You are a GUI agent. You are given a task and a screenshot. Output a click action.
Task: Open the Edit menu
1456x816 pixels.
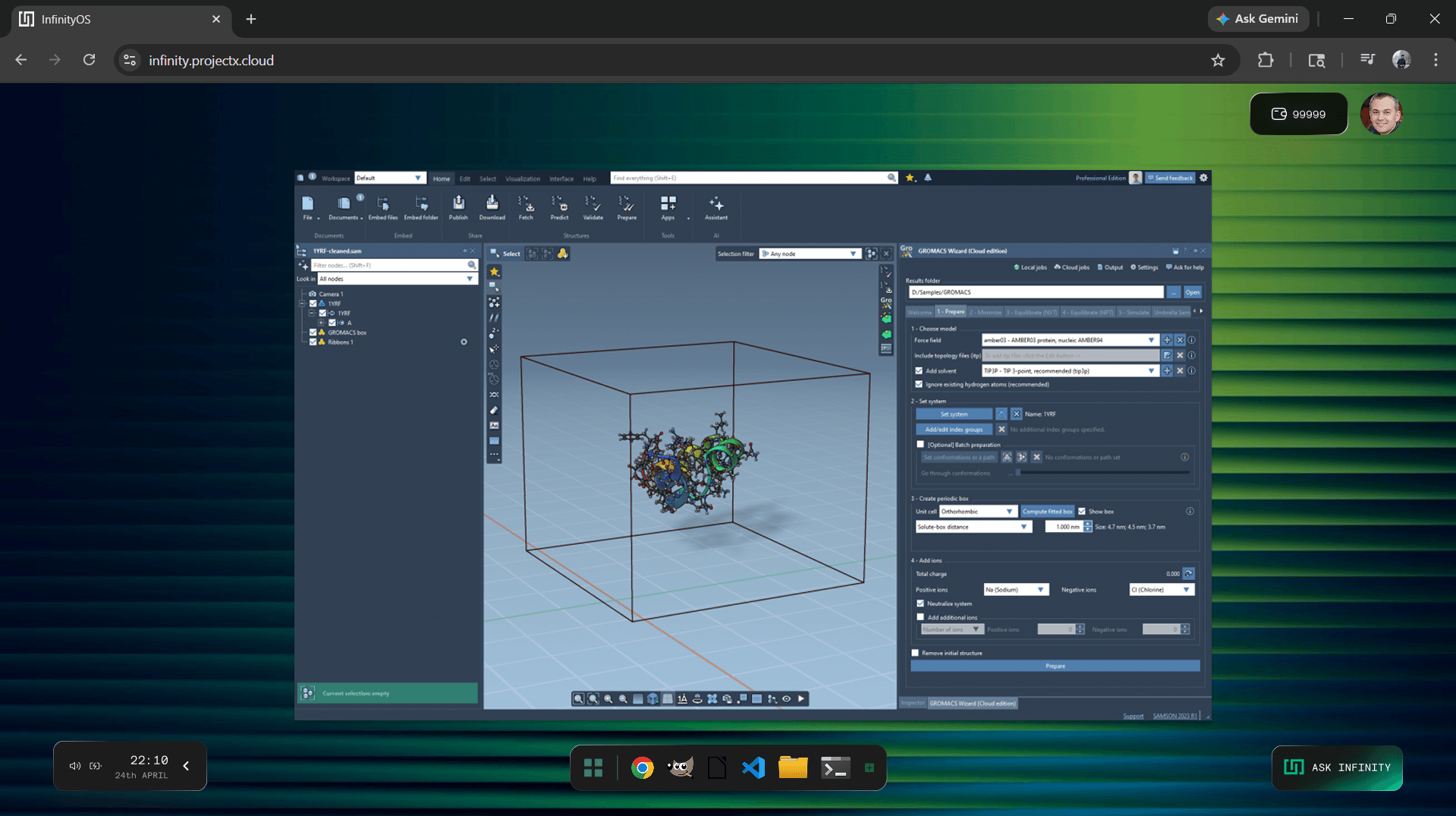(464, 178)
